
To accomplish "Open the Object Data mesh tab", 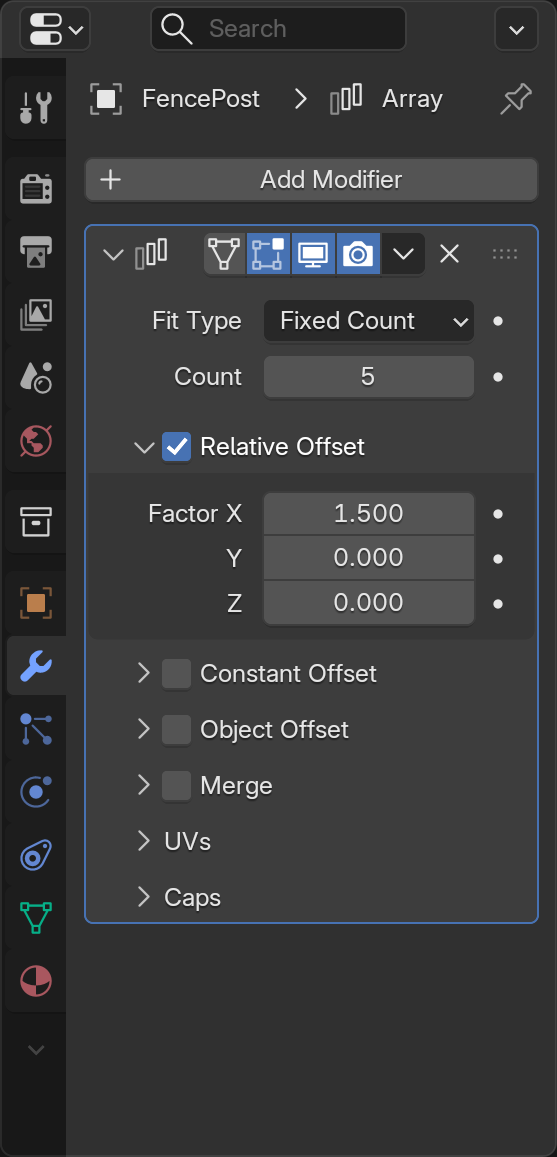I will pyautogui.click(x=35, y=919).
